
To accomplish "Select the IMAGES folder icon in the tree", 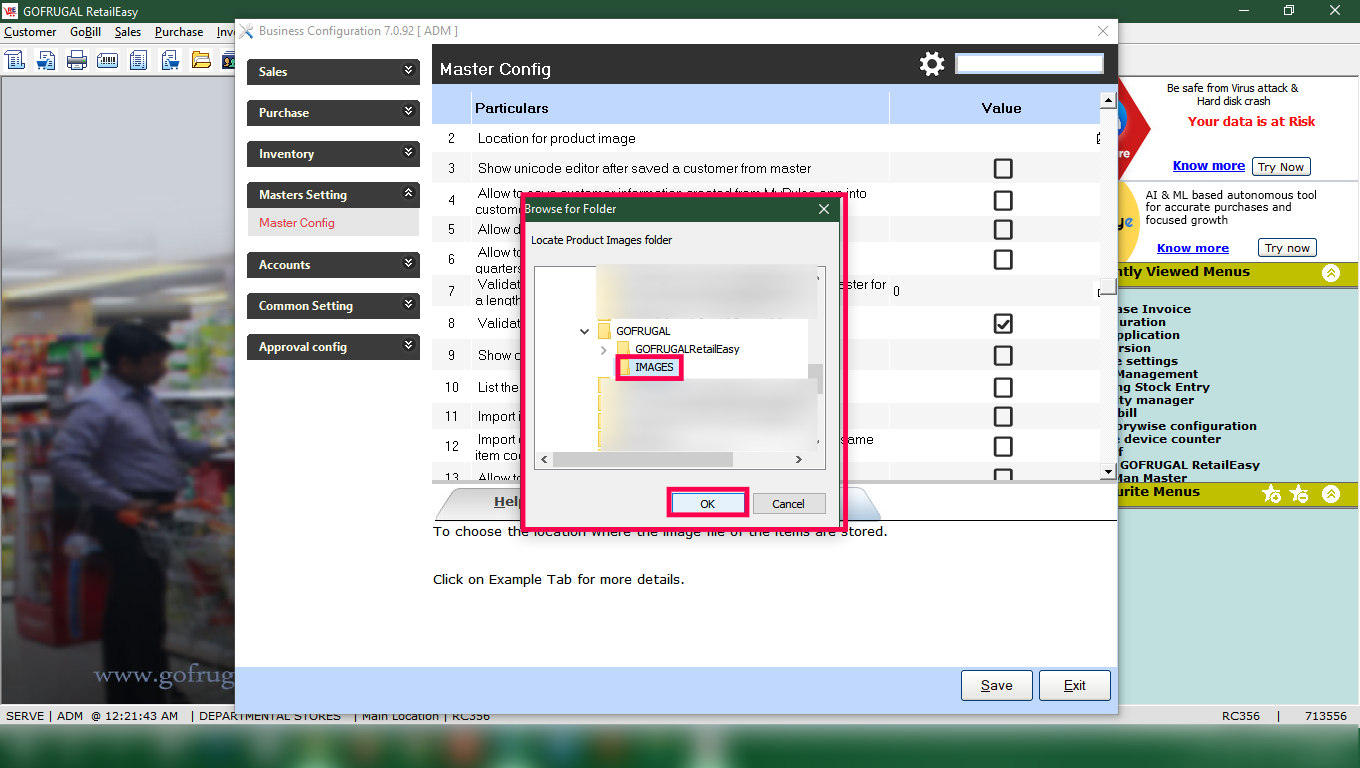I will click(x=625, y=368).
